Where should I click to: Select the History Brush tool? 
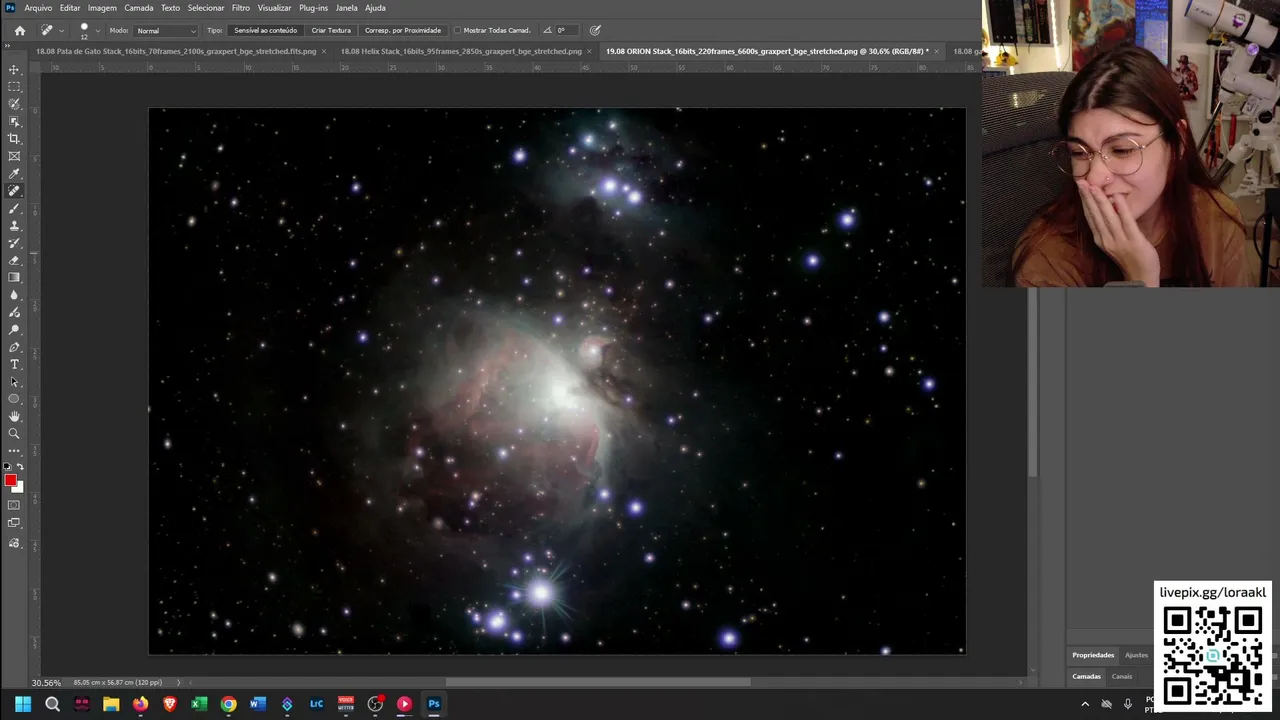tap(14, 243)
